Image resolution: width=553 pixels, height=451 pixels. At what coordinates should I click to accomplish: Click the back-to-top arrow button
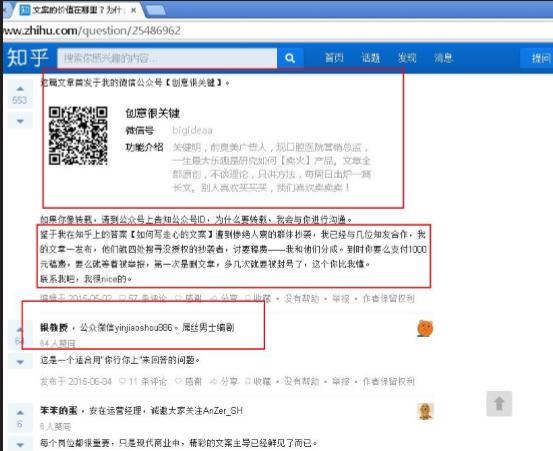coord(499,403)
